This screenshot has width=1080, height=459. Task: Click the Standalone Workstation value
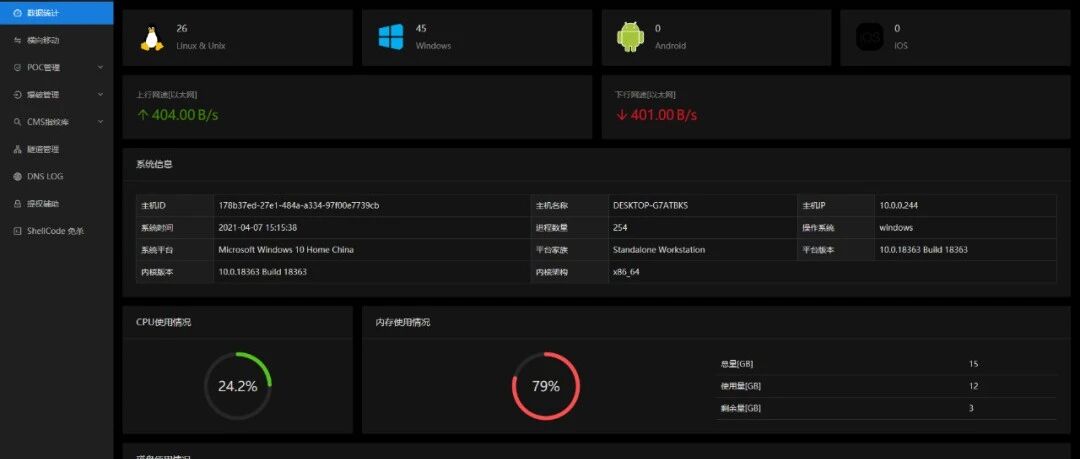pos(659,249)
